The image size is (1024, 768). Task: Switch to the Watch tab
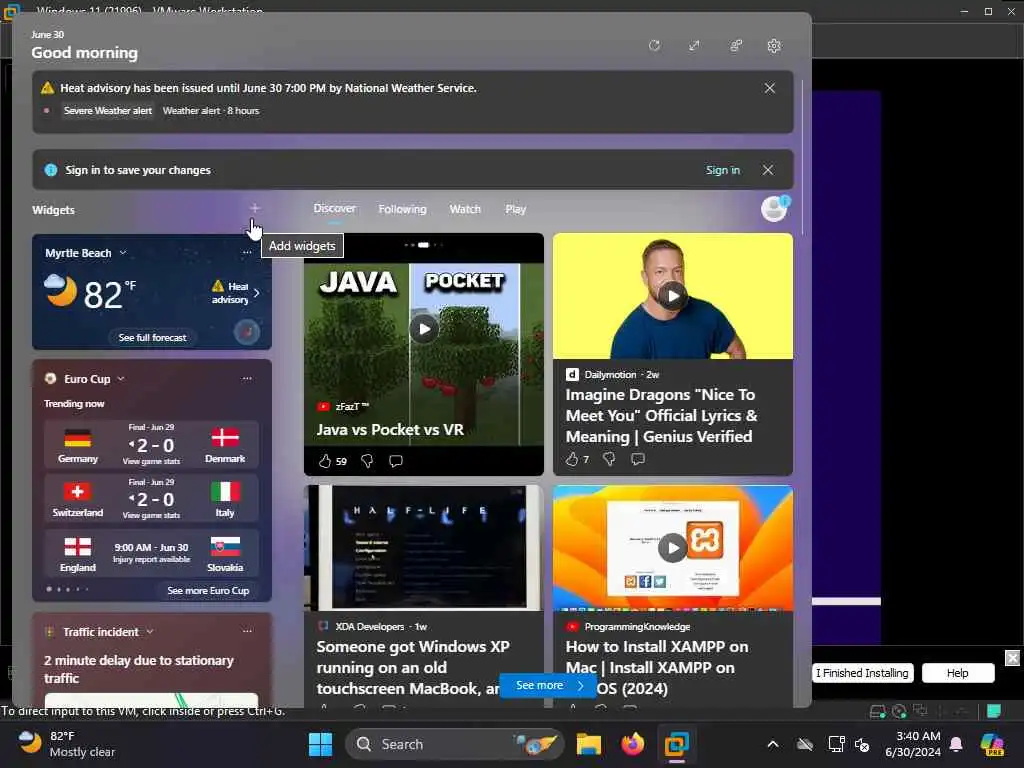[465, 209]
